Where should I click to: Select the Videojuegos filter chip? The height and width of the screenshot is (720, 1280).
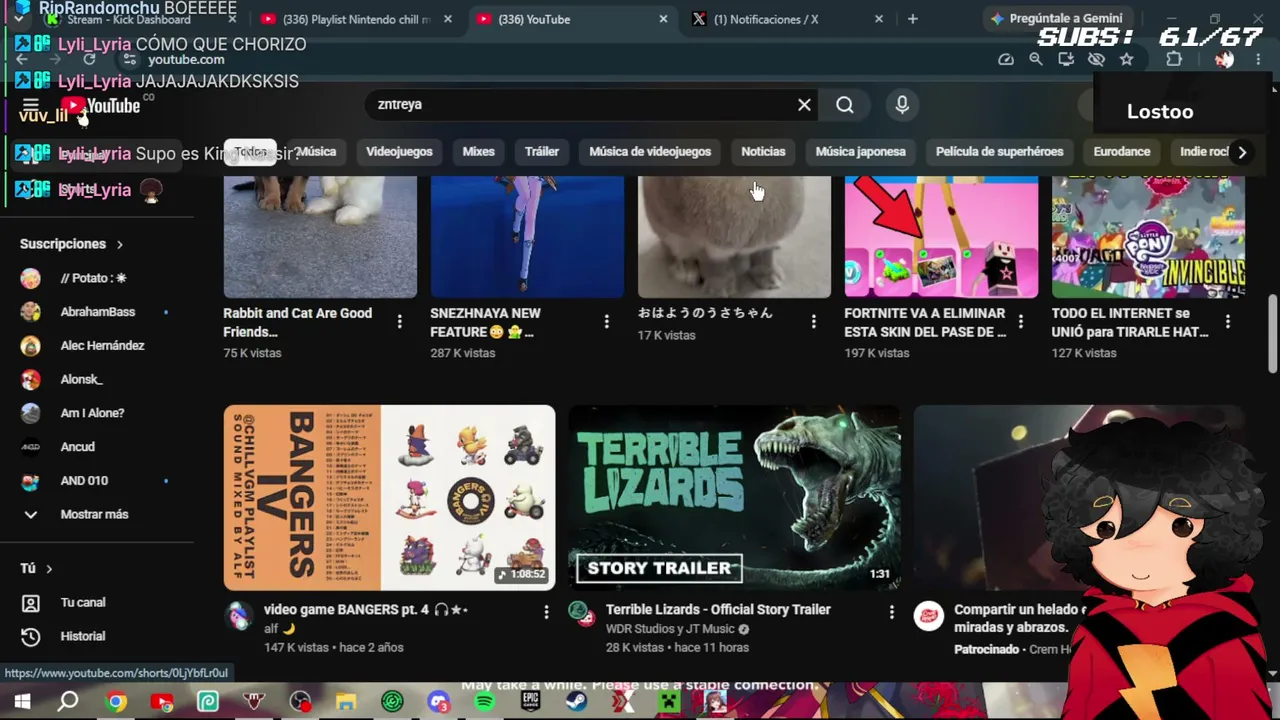[x=399, y=152]
